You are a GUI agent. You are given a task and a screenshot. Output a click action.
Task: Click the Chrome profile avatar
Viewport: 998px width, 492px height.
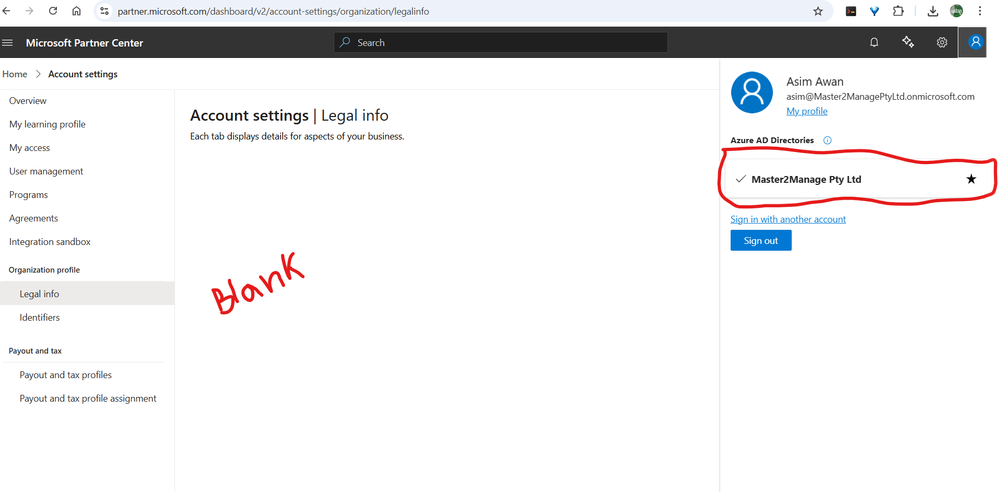pyautogui.click(x=957, y=11)
